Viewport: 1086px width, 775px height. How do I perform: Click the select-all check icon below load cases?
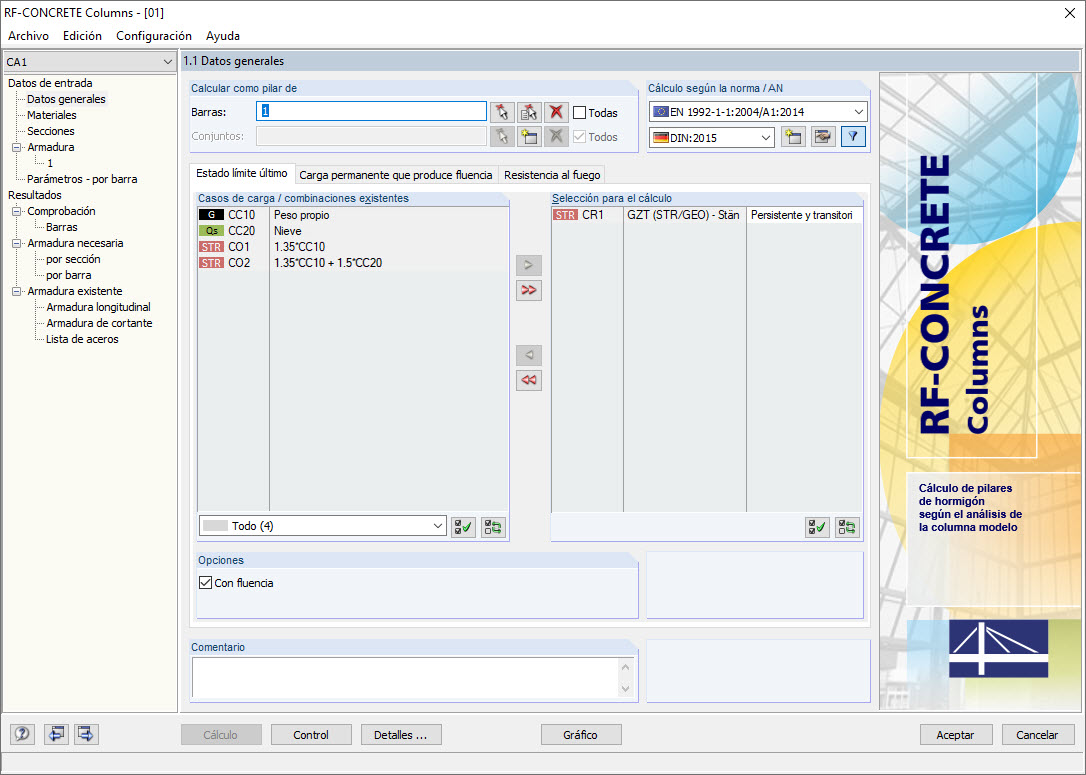point(462,527)
